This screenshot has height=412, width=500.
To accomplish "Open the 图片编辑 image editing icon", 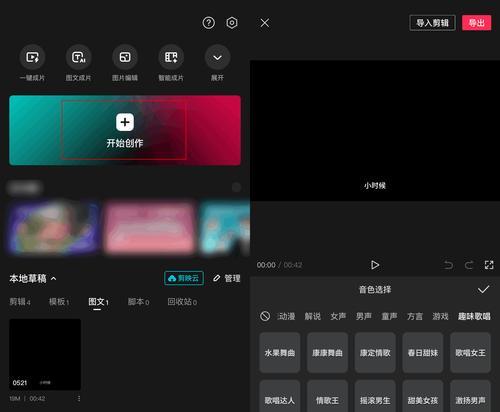I will (x=125, y=57).
